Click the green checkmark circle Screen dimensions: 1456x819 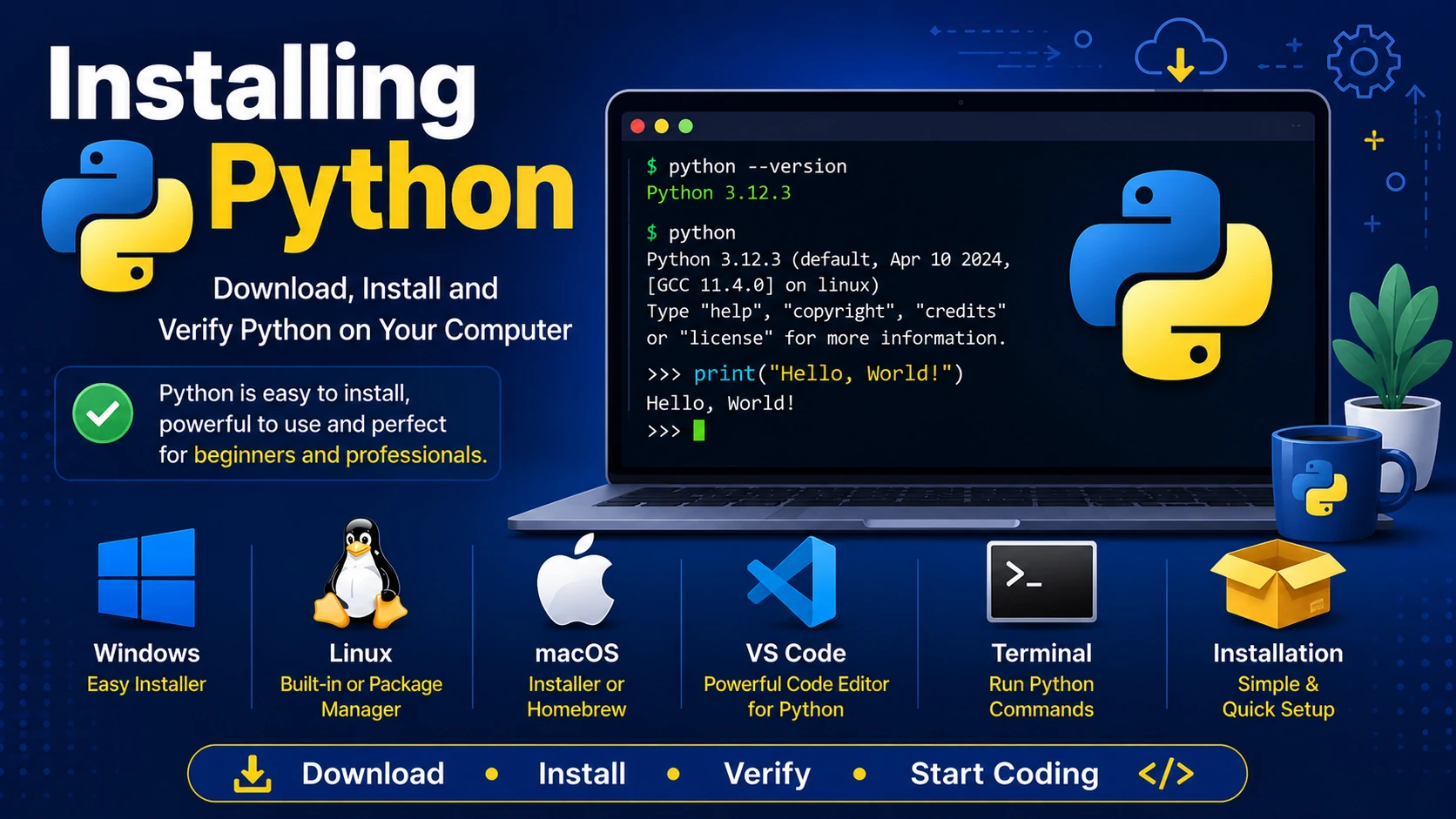103,413
